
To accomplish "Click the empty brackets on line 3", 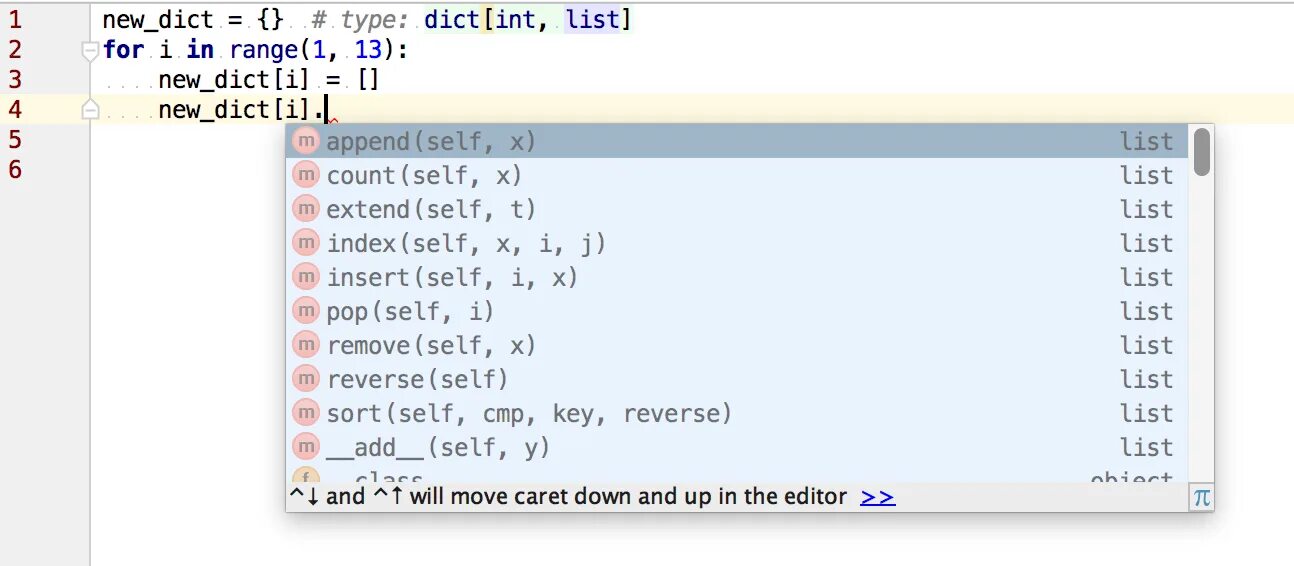I will 368,80.
